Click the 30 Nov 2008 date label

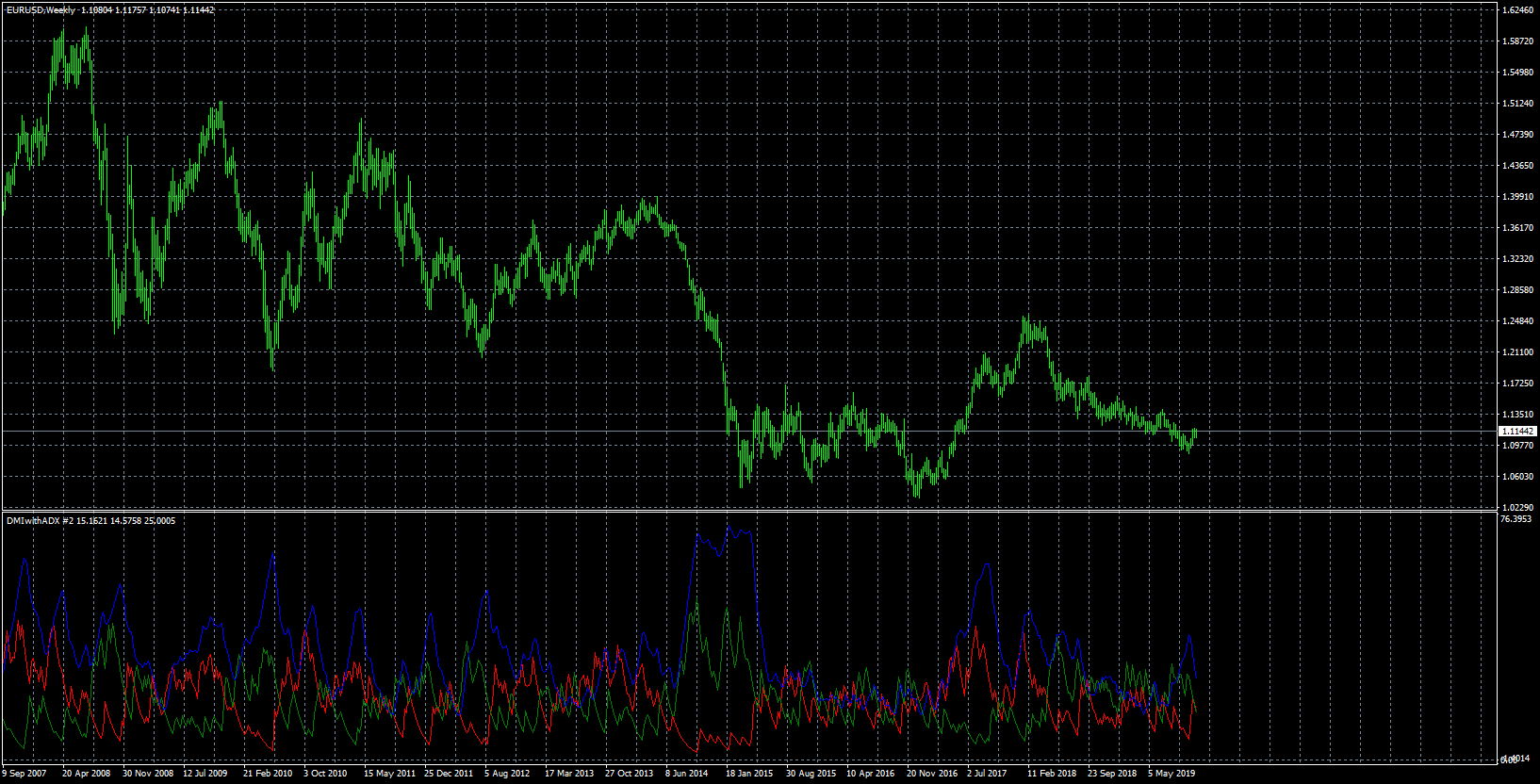click(148, 774)
